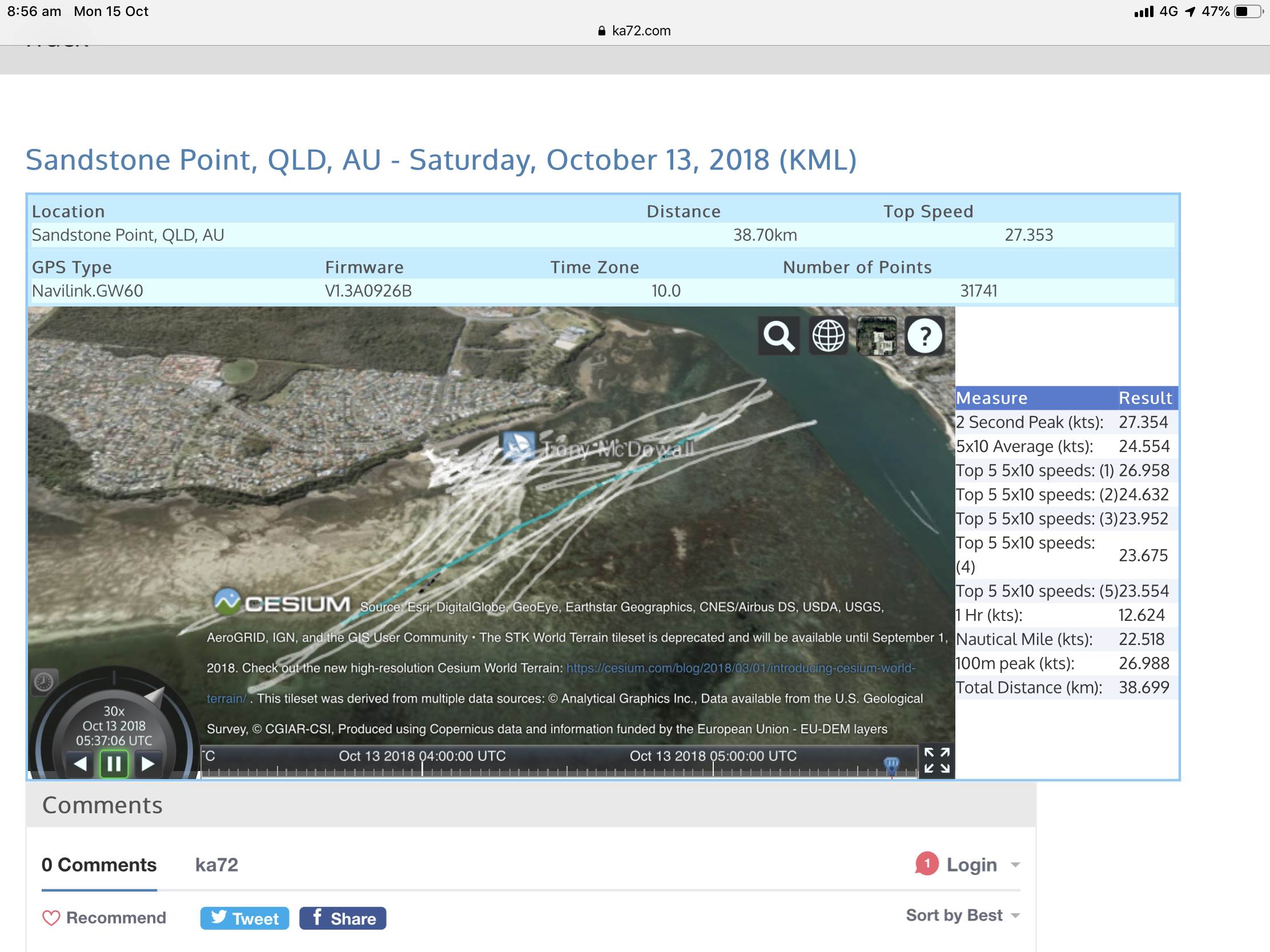Click the 04:00:00 UTC timeline mark
The image size is (1270, 952).
coord(422,756)
